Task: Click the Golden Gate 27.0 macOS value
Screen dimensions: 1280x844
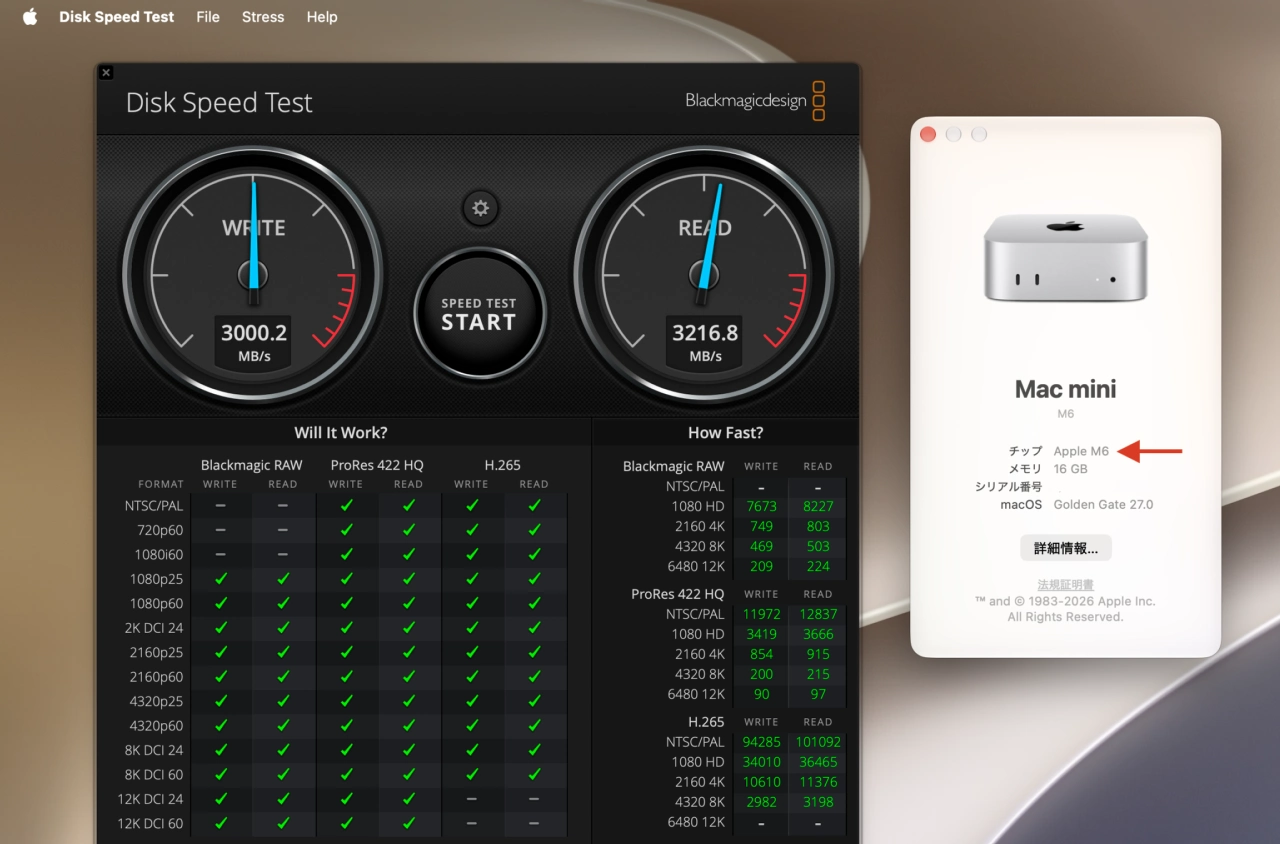Action: (1103, 505)
